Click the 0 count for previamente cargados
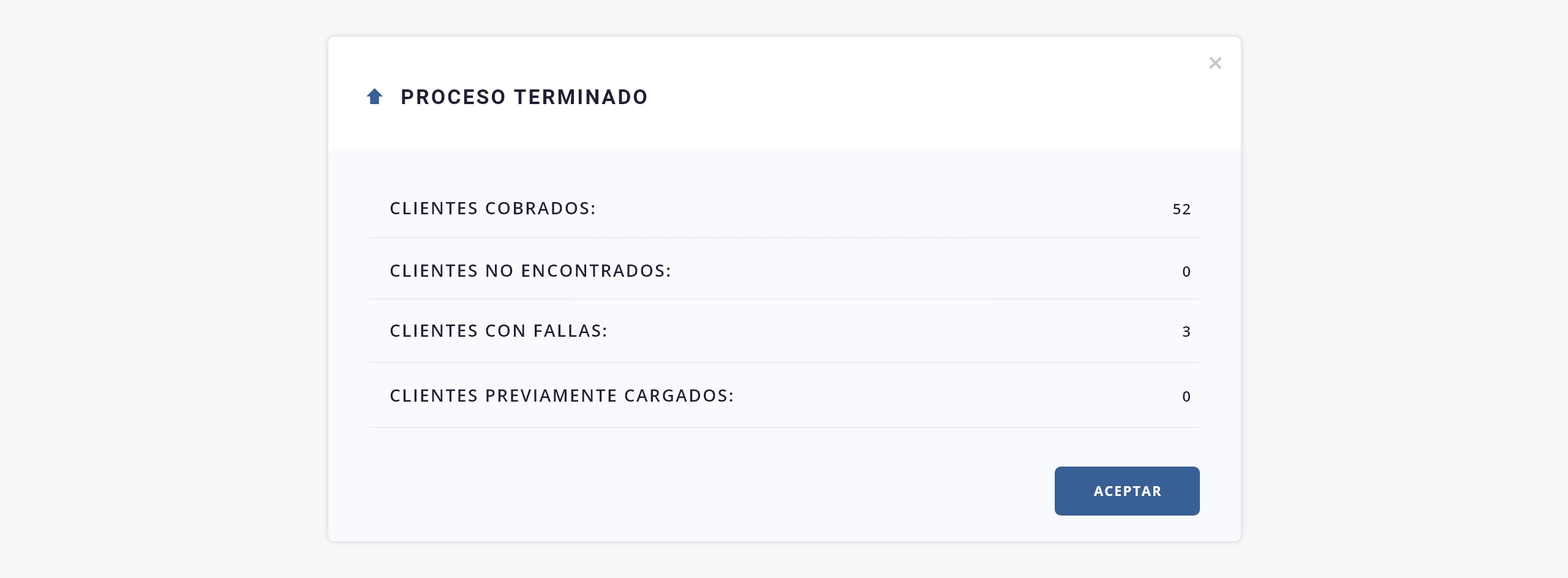The width and height of the screenshot is (1568, 578). tap(1186, 396)
